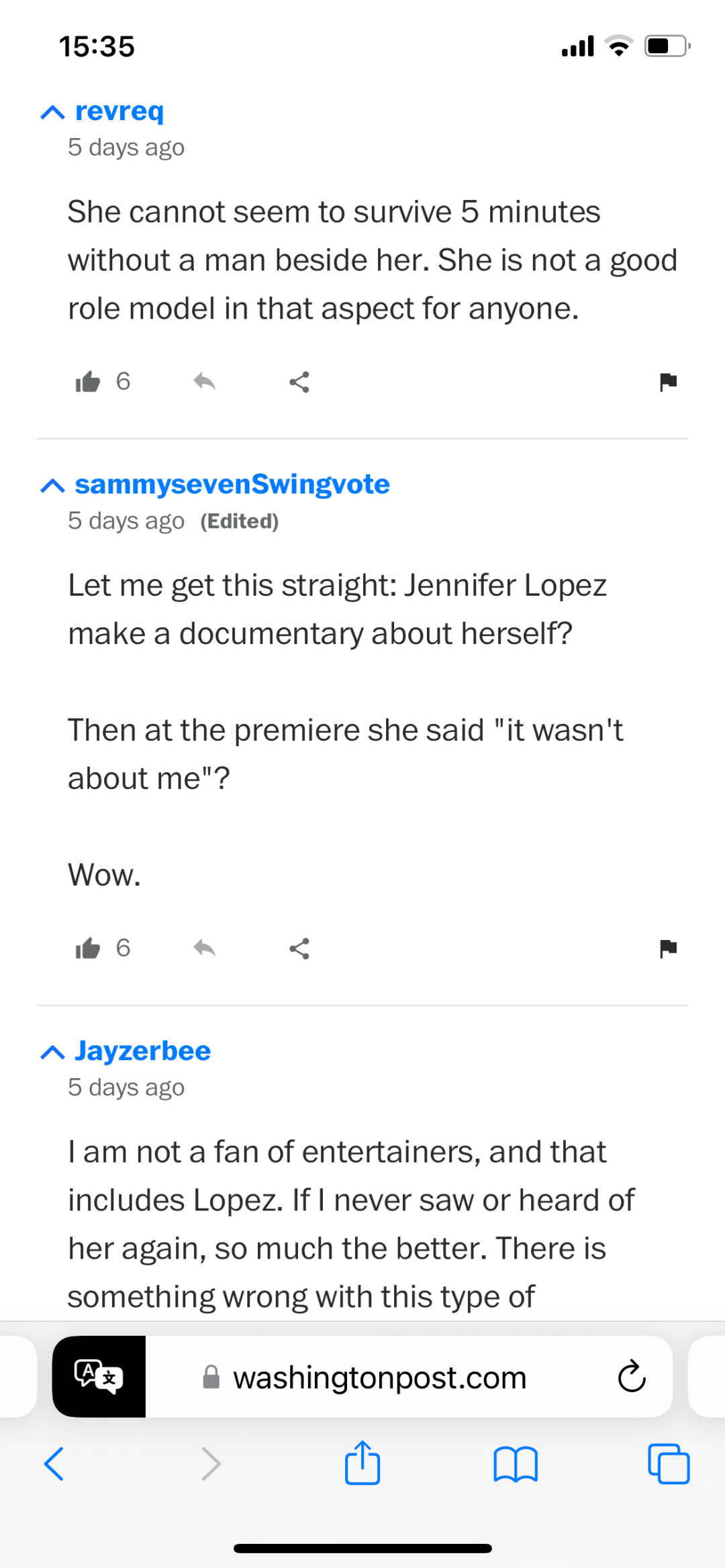Reply to sammysevenSwingvote's comment
Screen dimensions: 725x1568
(204, 948)
